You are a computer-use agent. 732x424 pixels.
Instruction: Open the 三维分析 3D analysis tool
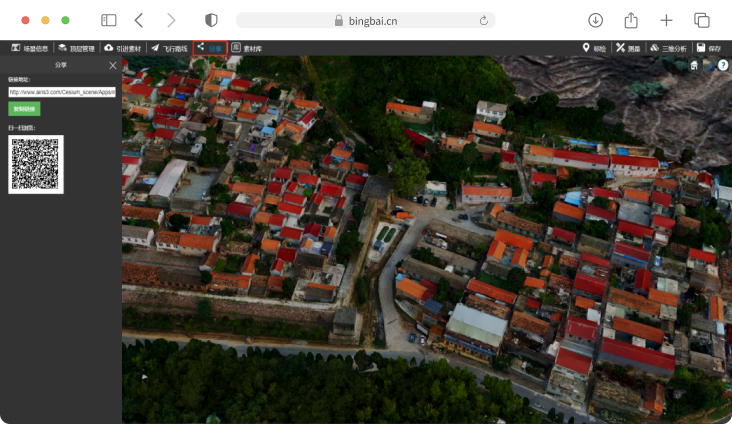(668, 48)
